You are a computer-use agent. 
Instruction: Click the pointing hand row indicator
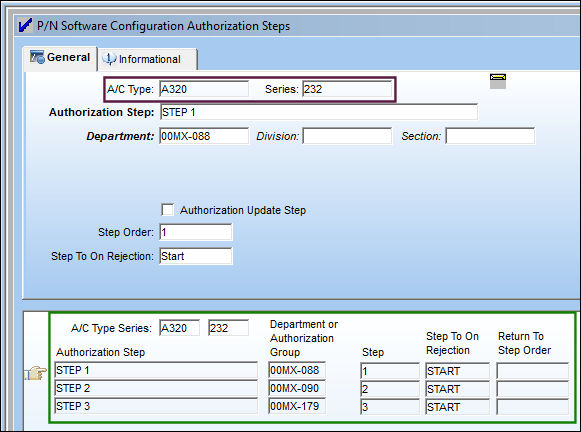click(36, 372)
